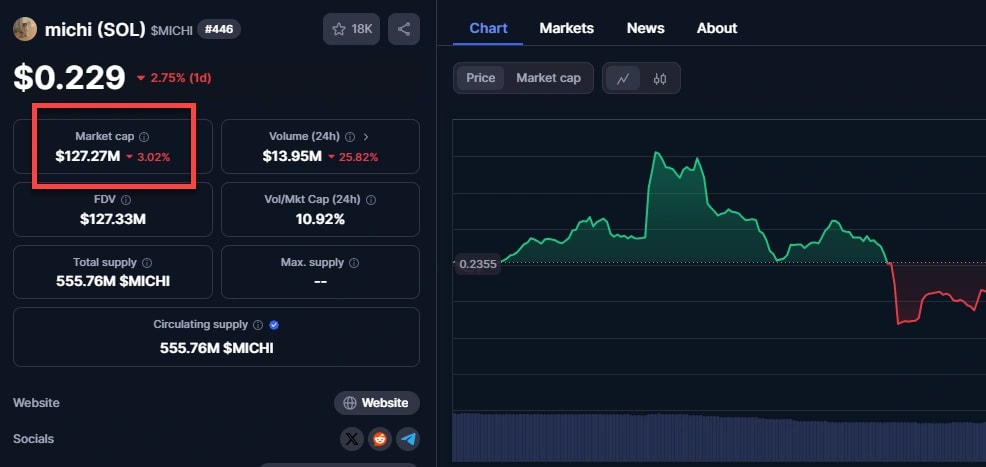Click the #446 rank badge
Screen dimensions: 986x467
218,29
